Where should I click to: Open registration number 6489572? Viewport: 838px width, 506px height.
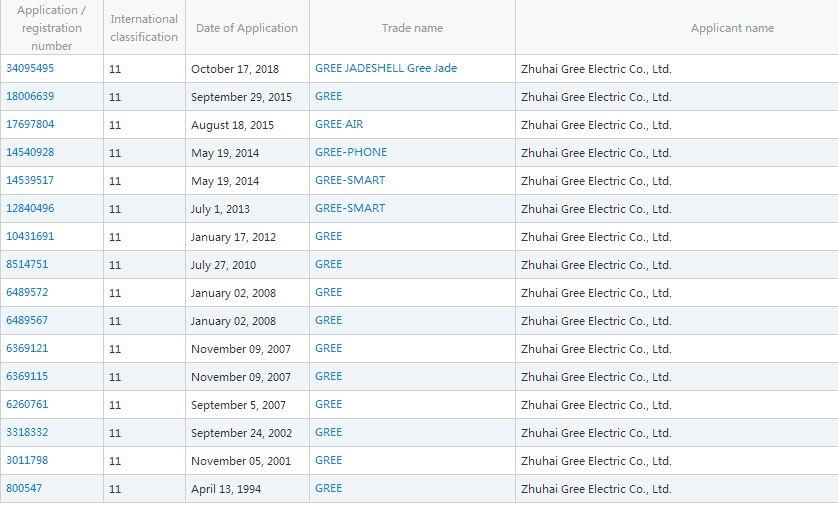point(27,292)
